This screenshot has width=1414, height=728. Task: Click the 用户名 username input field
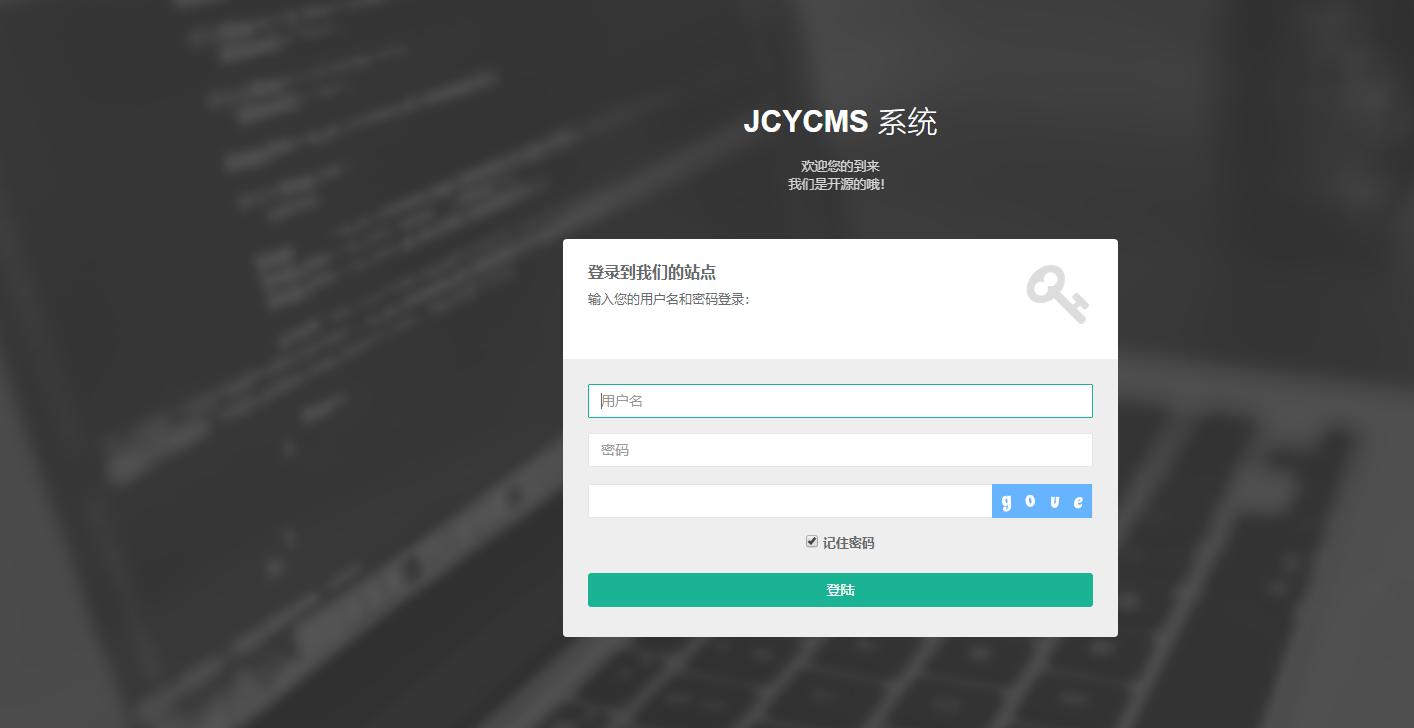pos(840,401)
